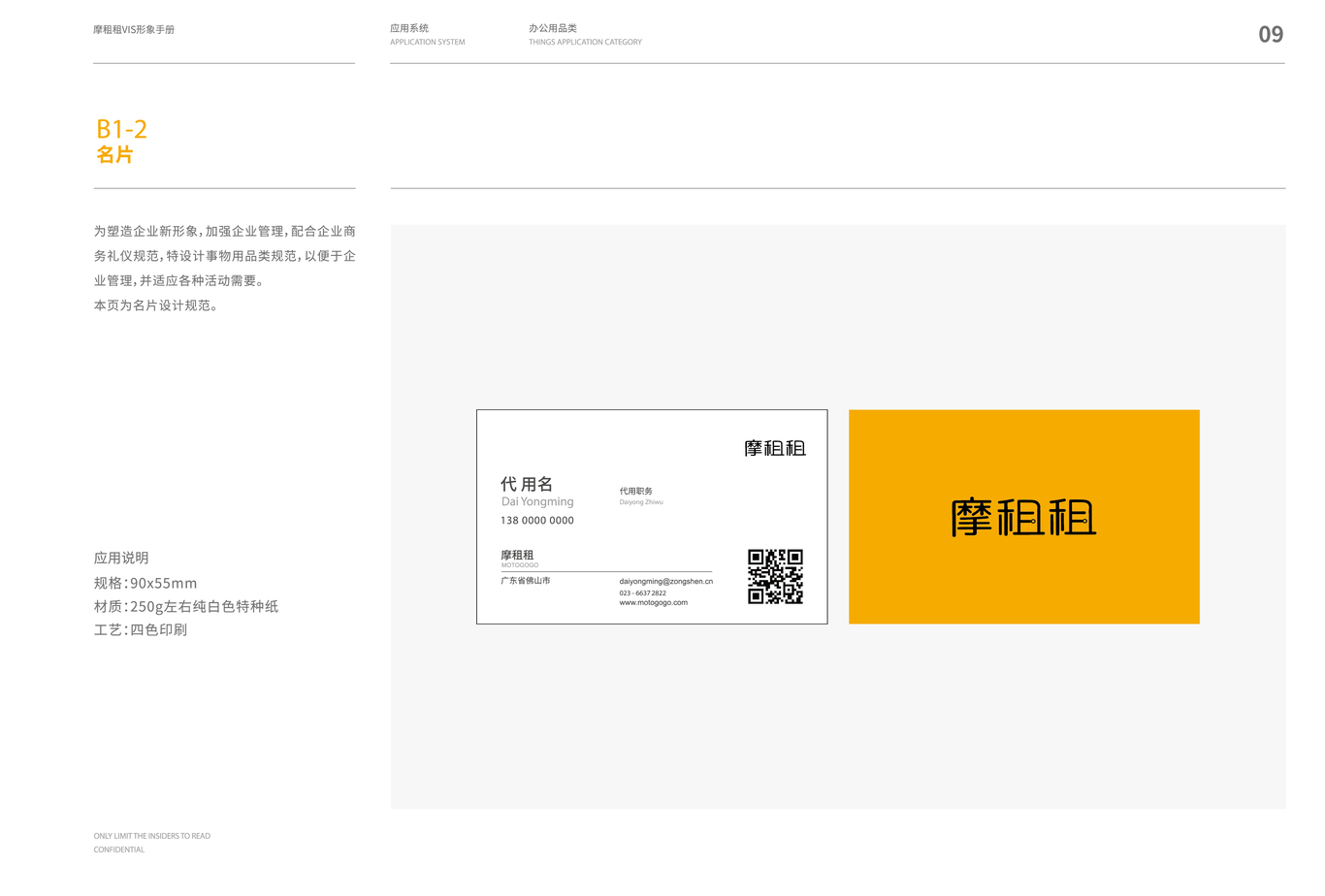Click the page number 09
This screenshot has width=1325, height=896.
coord(1271,35)
